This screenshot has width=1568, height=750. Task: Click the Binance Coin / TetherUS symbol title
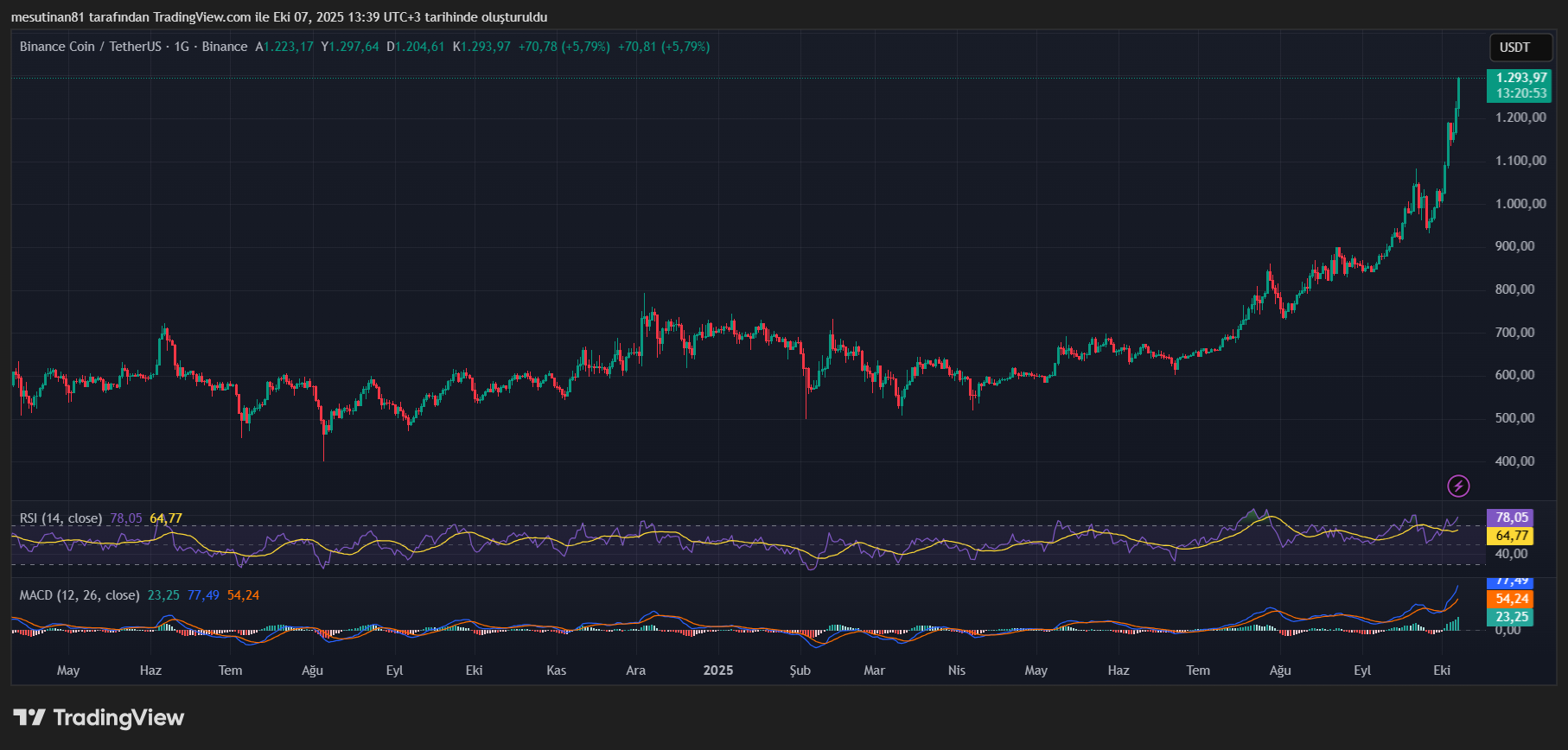coord(91,47)
